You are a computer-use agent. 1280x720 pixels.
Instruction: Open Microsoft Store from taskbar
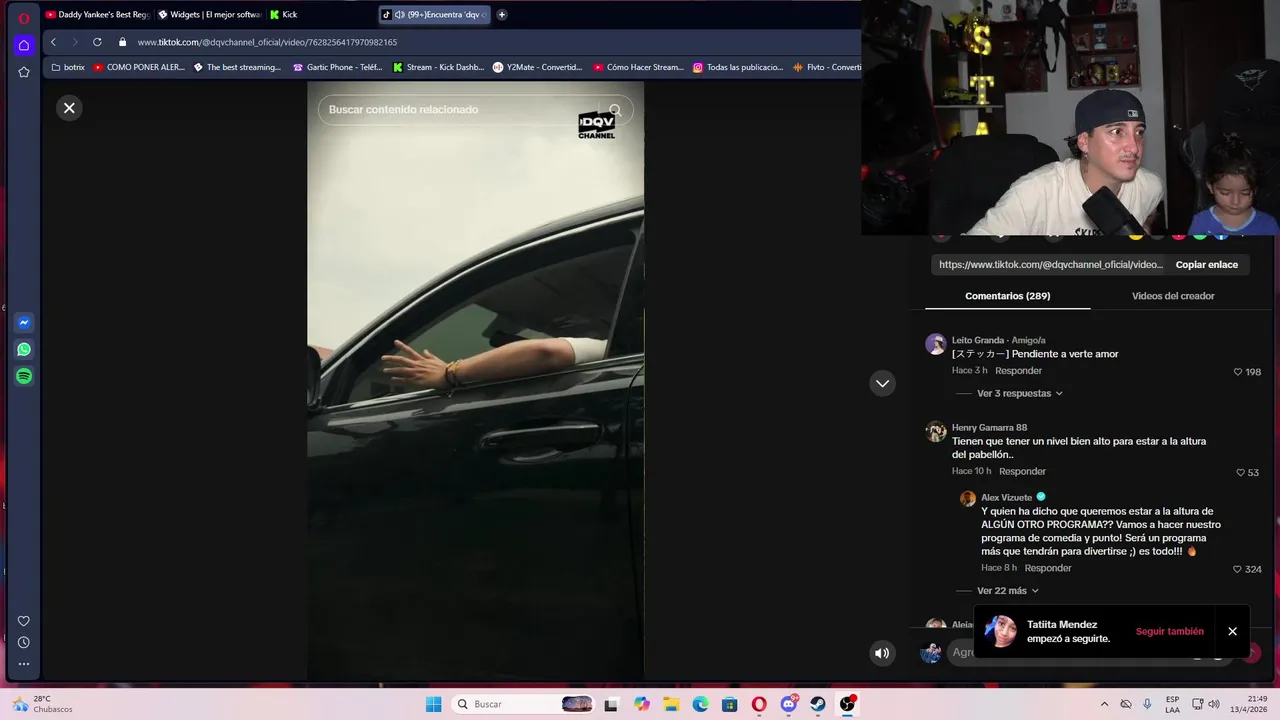coord(729,704)
